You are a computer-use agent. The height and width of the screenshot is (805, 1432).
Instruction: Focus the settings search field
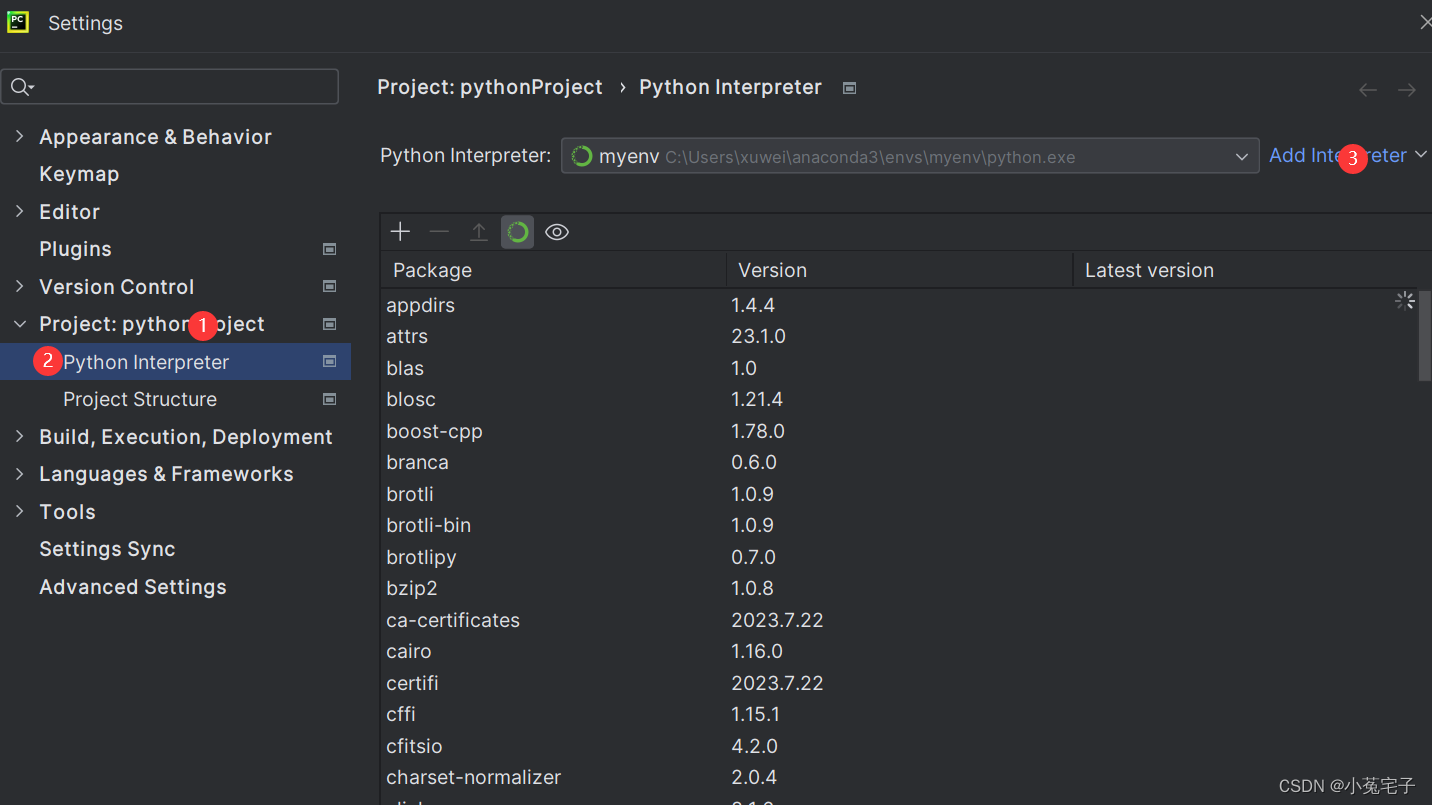[170, 87]
